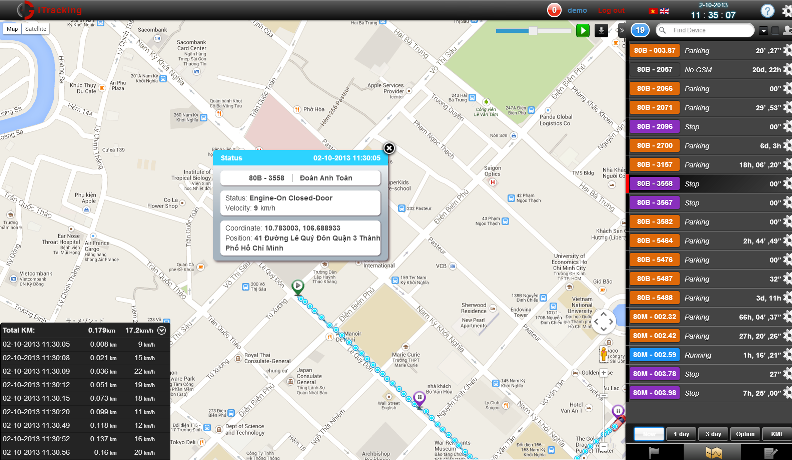Image resolution: width=792 pixels, height=460 pixels.
Task: Open settings gear for 80B - 5464
Action: [x=787, y=241]
